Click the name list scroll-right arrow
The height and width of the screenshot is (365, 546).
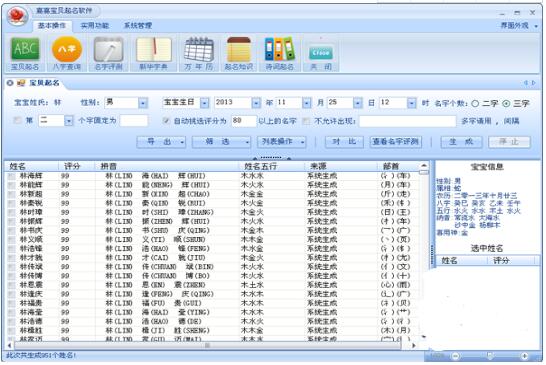pyautogui.click(x=414, y=345)
